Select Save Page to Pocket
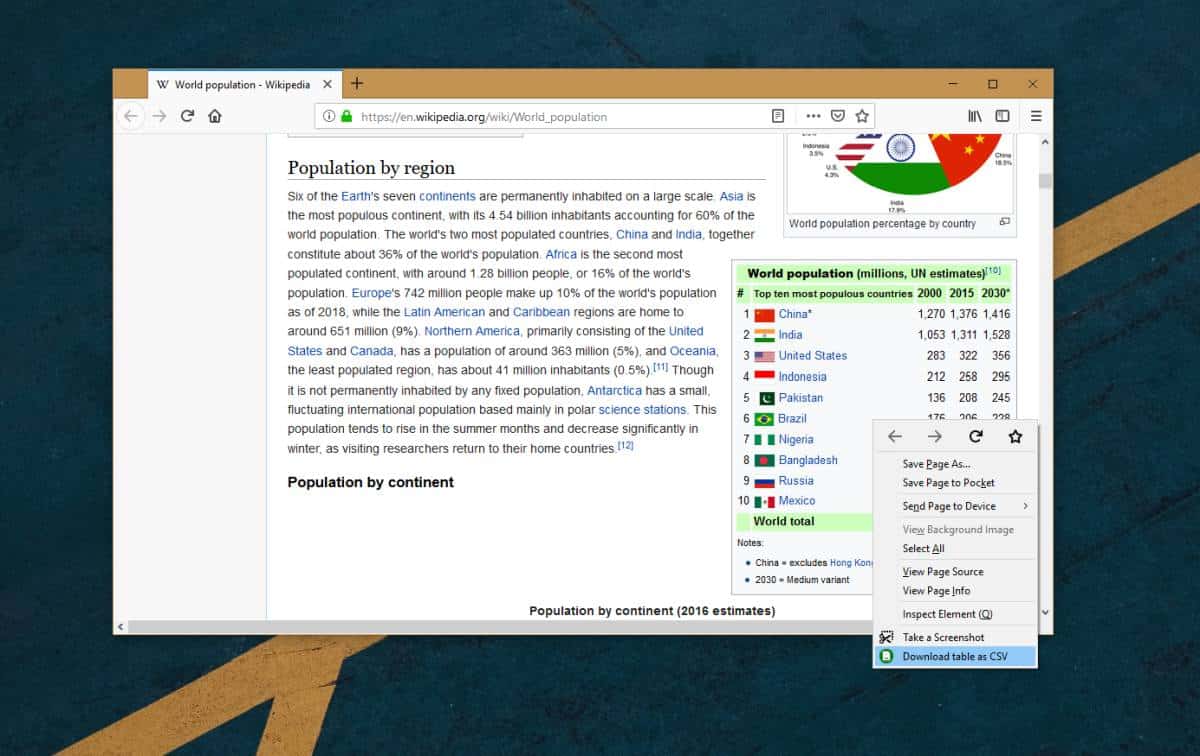 pos(955,483)
